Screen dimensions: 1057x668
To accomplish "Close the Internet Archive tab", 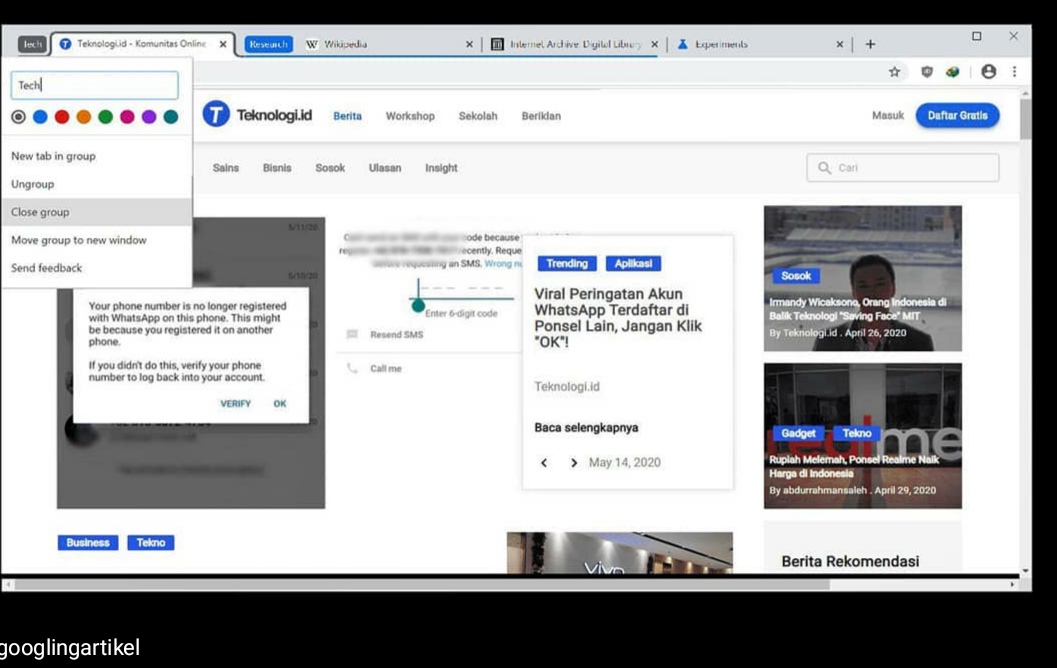I will point(654,44).
